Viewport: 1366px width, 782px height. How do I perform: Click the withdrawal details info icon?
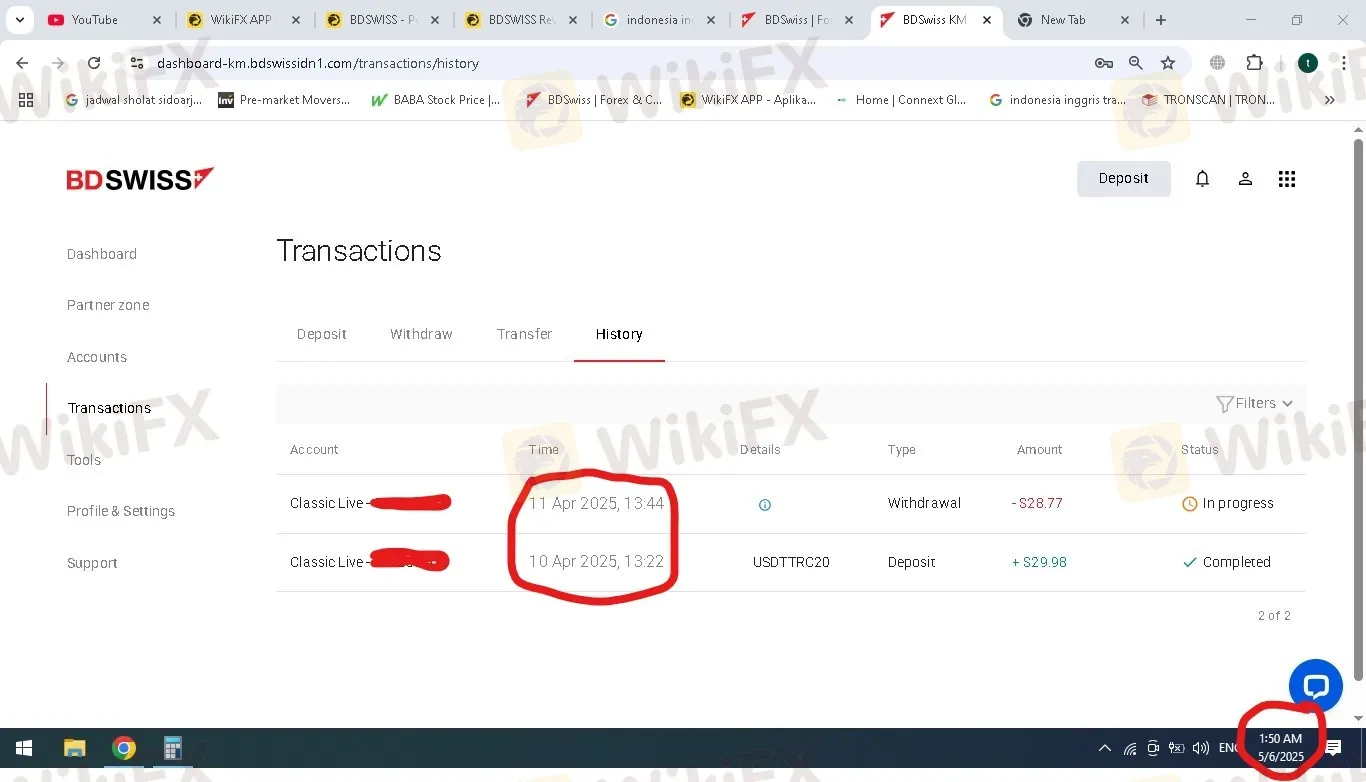[x=765, y=505]
